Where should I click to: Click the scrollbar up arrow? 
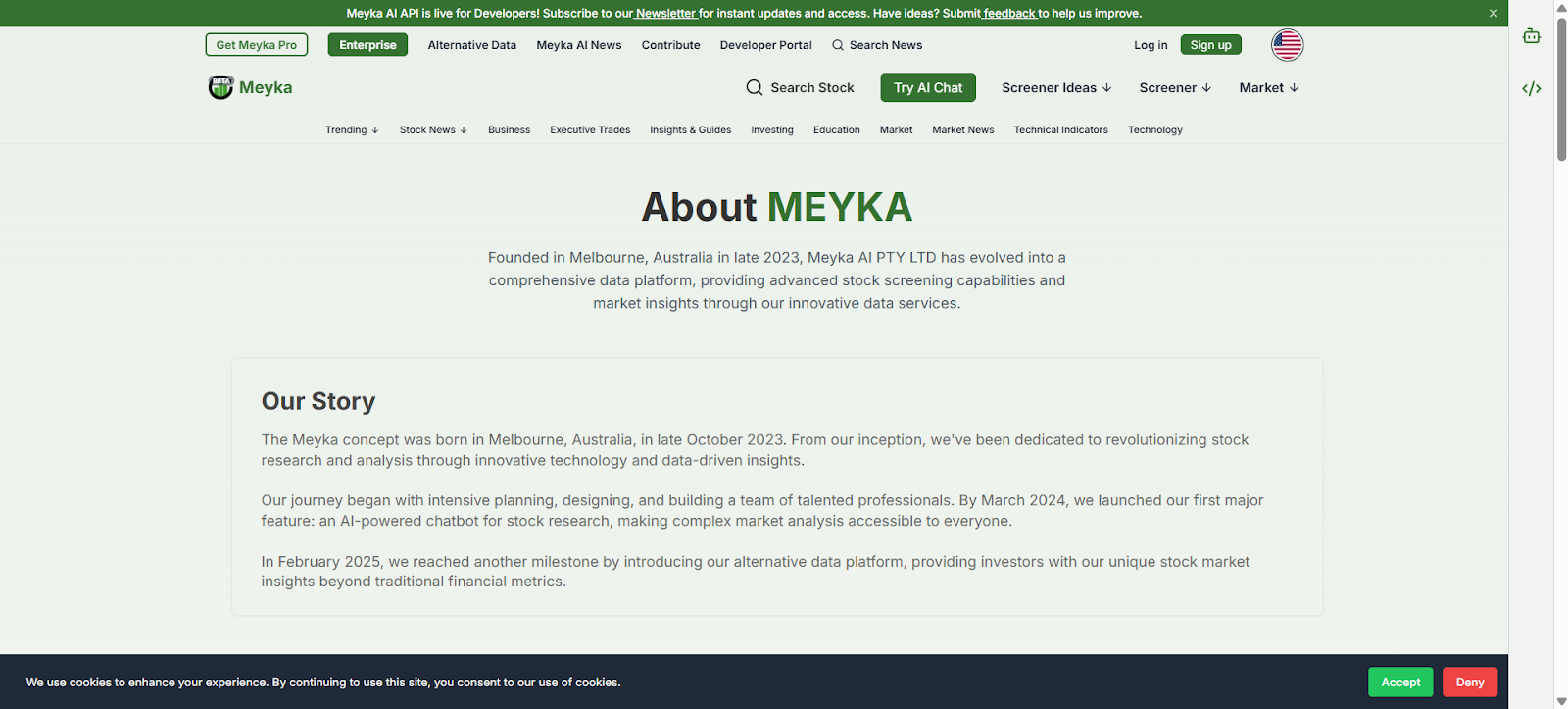tap(1561, 7)
